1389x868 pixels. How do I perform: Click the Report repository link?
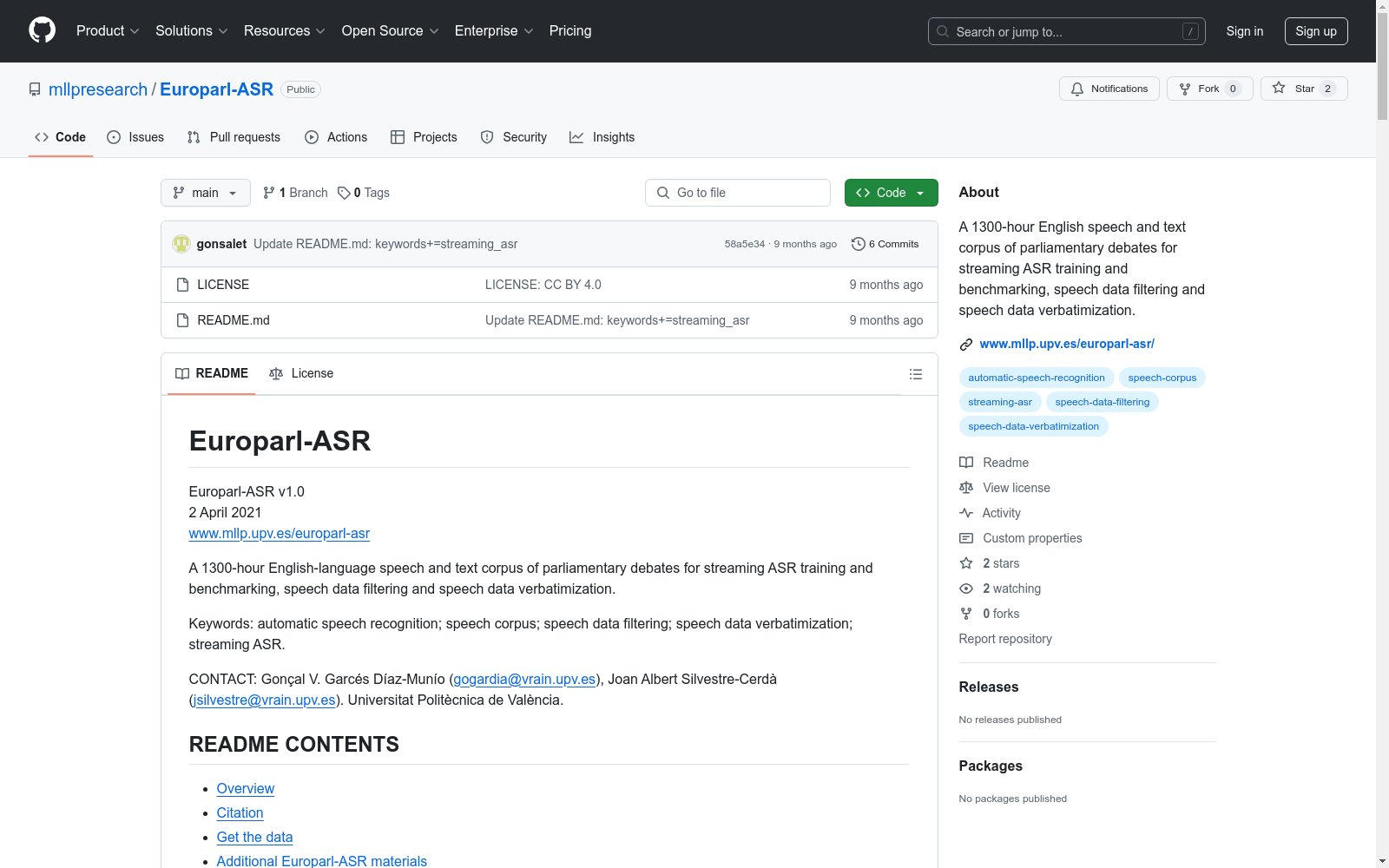tap(1005, 639)
